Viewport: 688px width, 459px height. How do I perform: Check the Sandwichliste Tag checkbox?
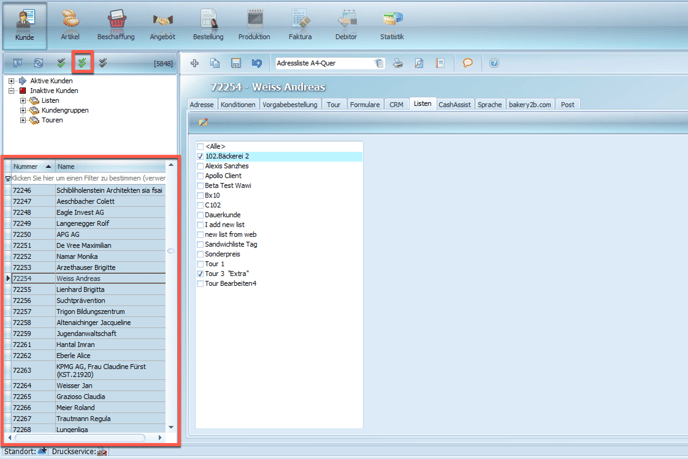pos(201,244)
